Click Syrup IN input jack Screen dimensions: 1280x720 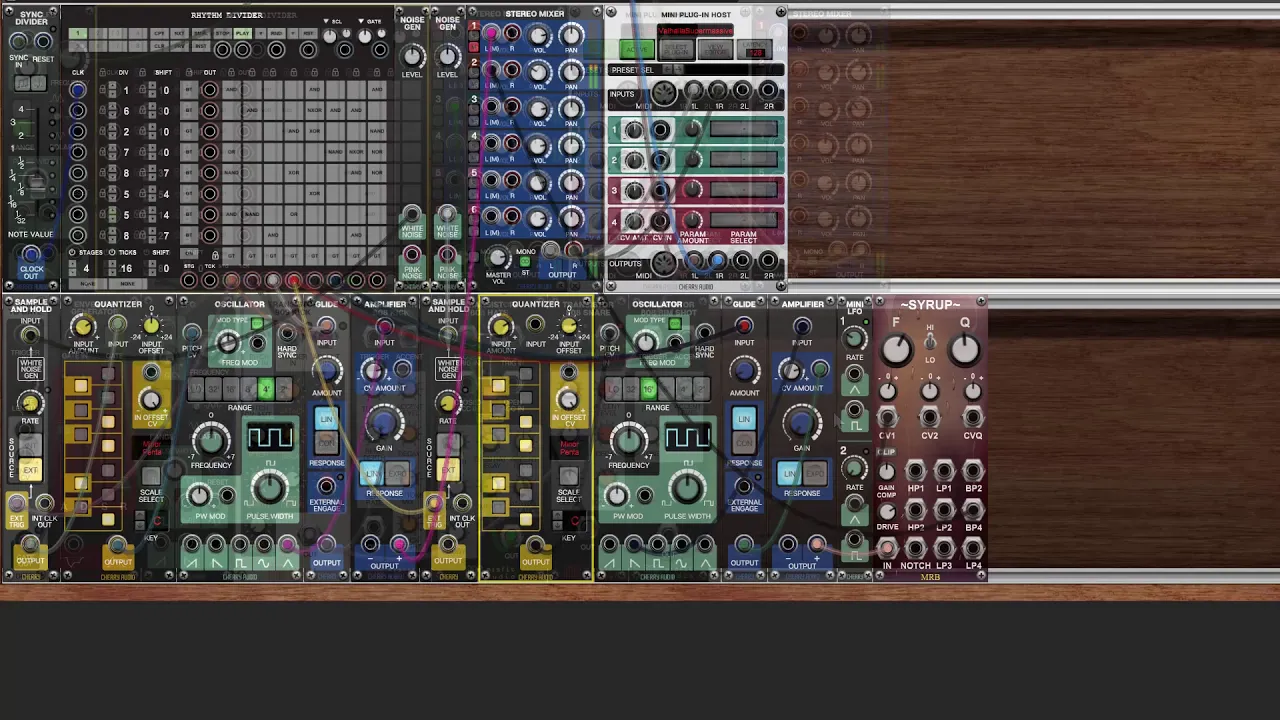click(887, 549)
